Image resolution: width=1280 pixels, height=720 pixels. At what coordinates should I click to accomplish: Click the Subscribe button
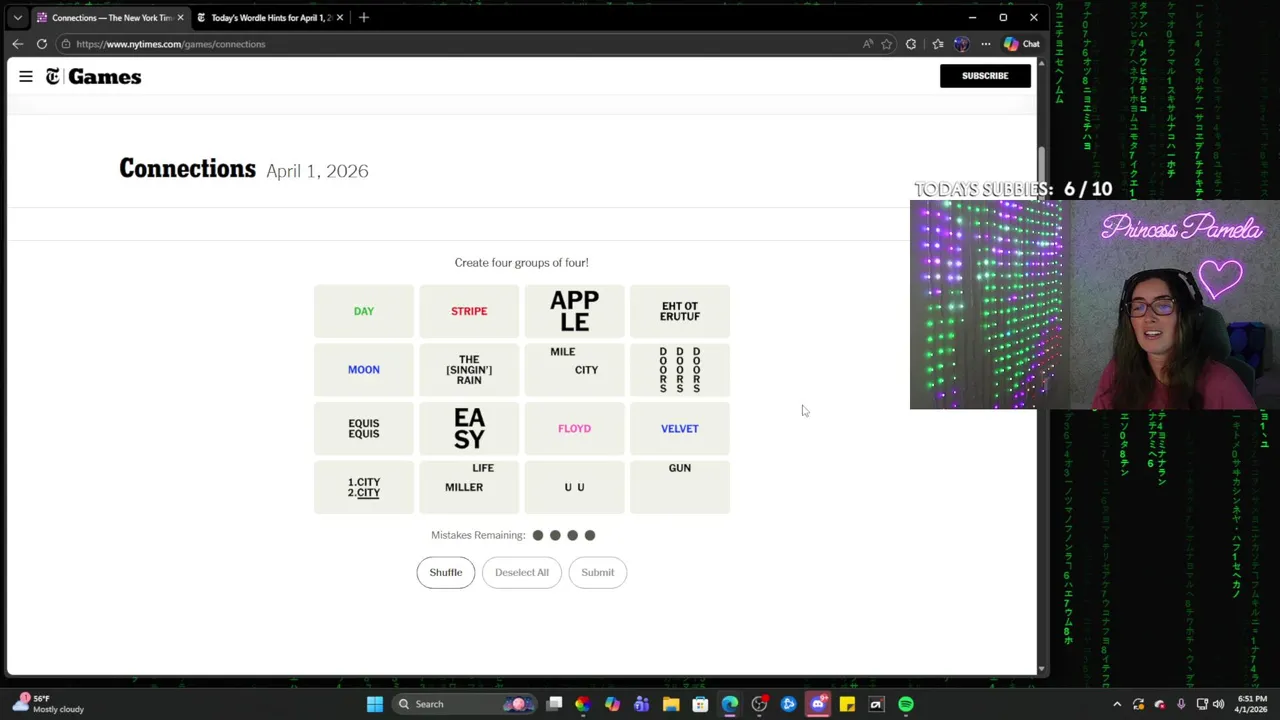985,76
